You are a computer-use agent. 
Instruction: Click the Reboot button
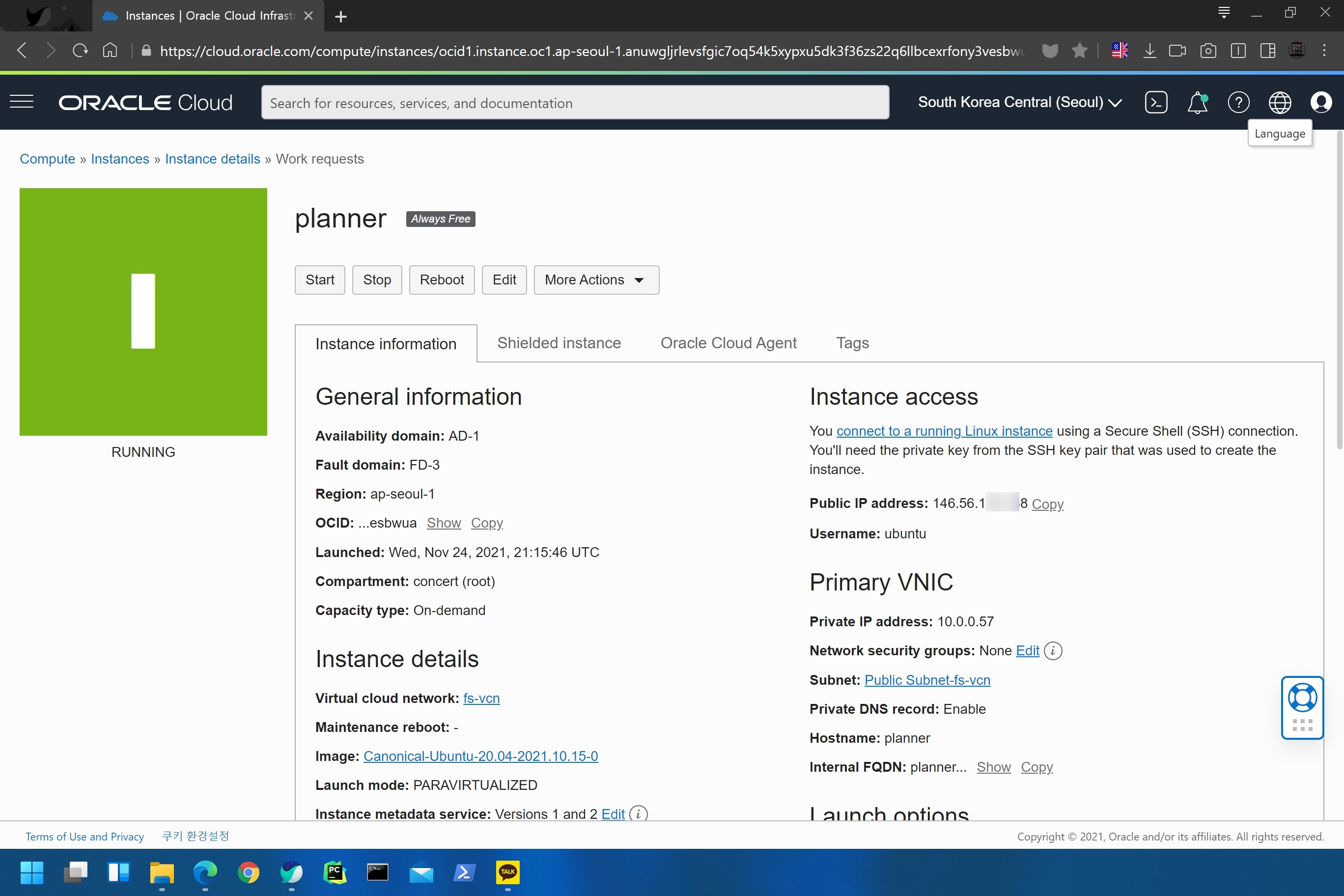[x=441, y=280]
